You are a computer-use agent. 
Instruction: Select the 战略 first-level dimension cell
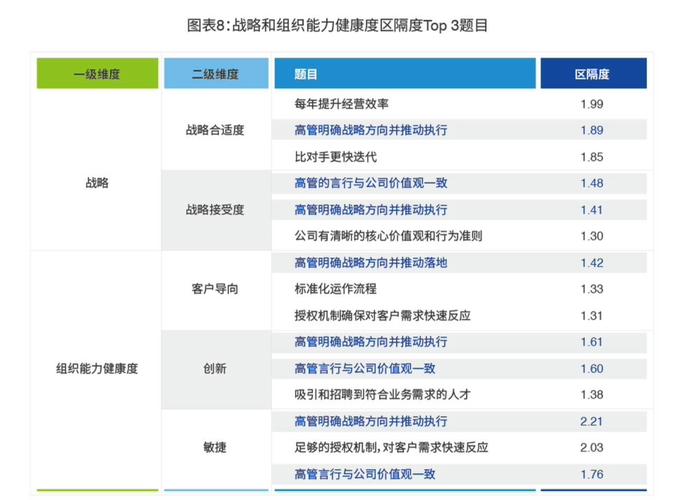coord(97,183)
